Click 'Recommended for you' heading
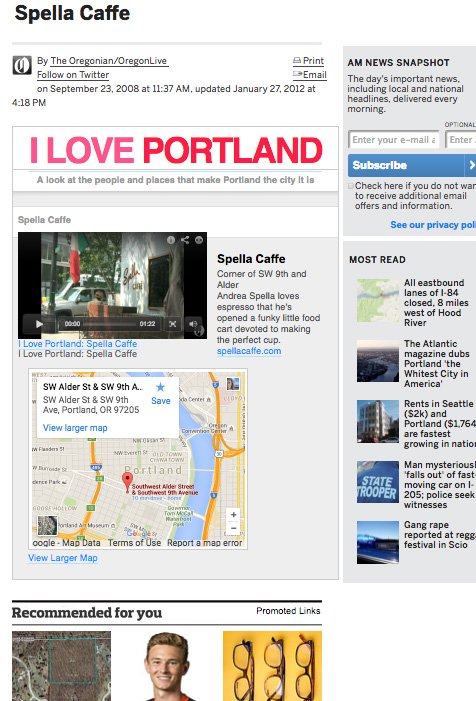This screenshot has width=476, height=701. tap(87, 613)
